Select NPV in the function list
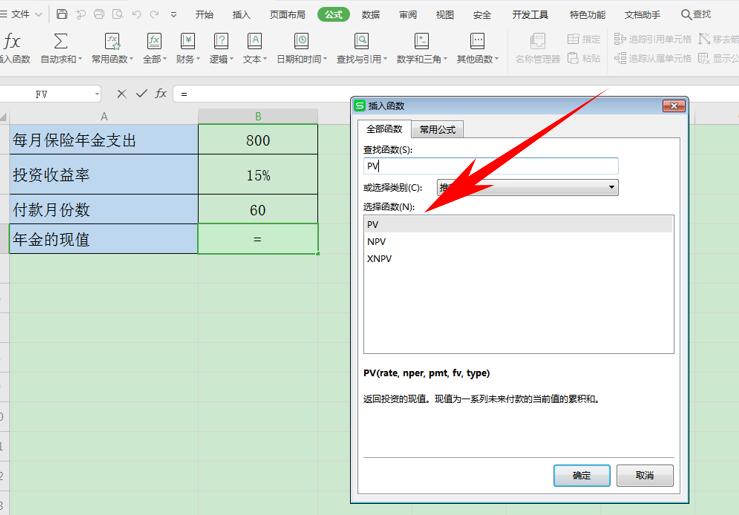The image size is (739, 515). tap(518, 241)
